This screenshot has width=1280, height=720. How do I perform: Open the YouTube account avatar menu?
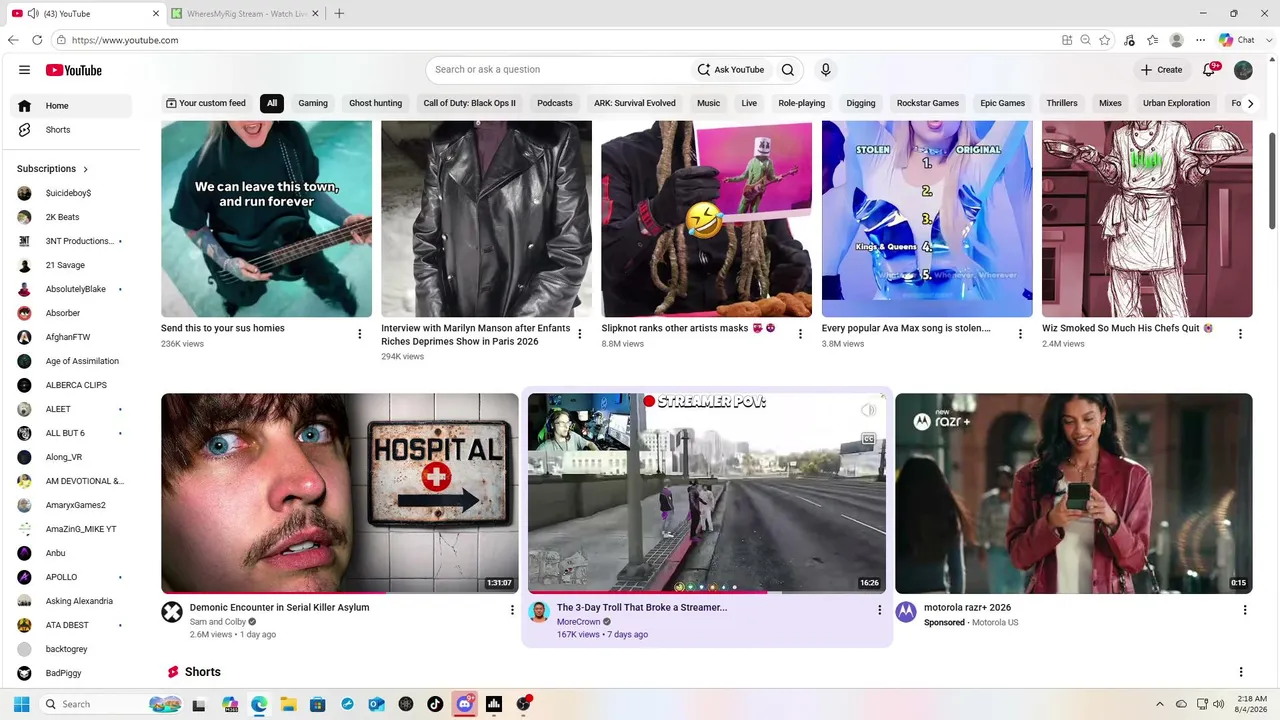click(1243, 70)
